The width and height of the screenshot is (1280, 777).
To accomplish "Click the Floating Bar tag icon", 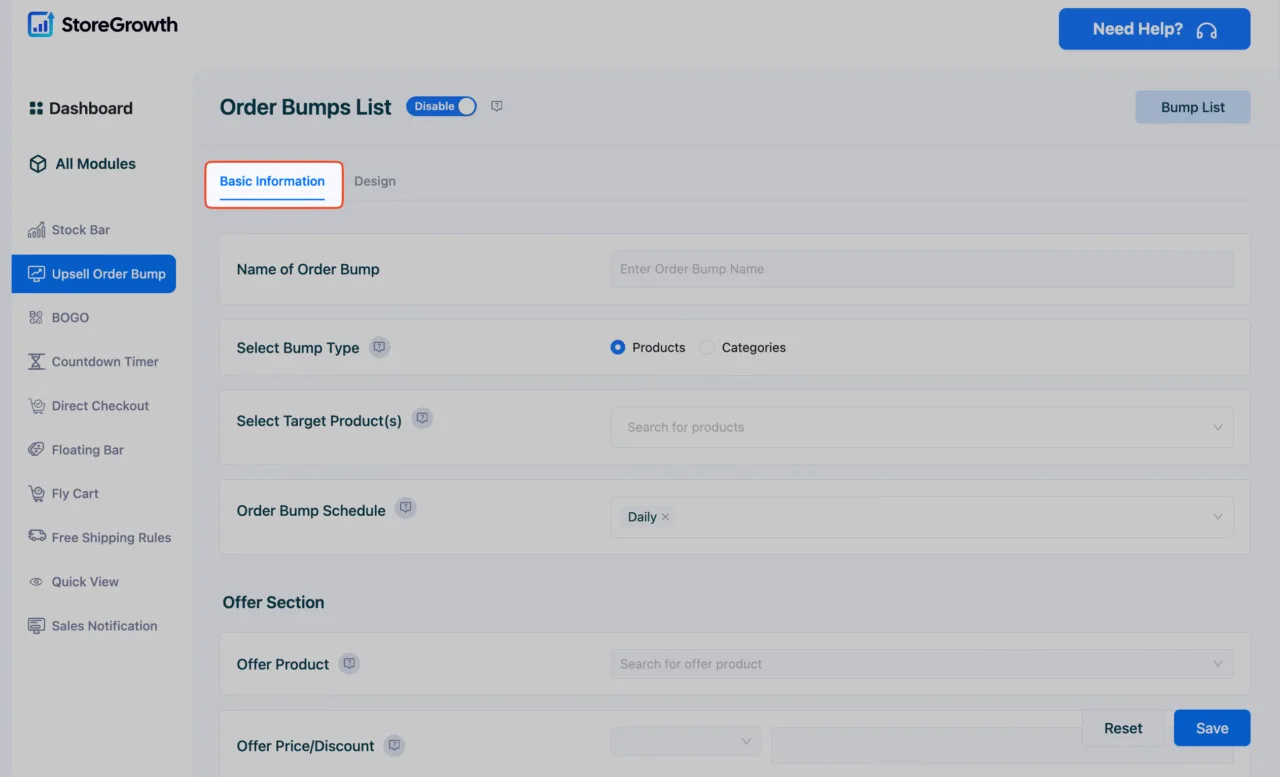I will point(37,450).
